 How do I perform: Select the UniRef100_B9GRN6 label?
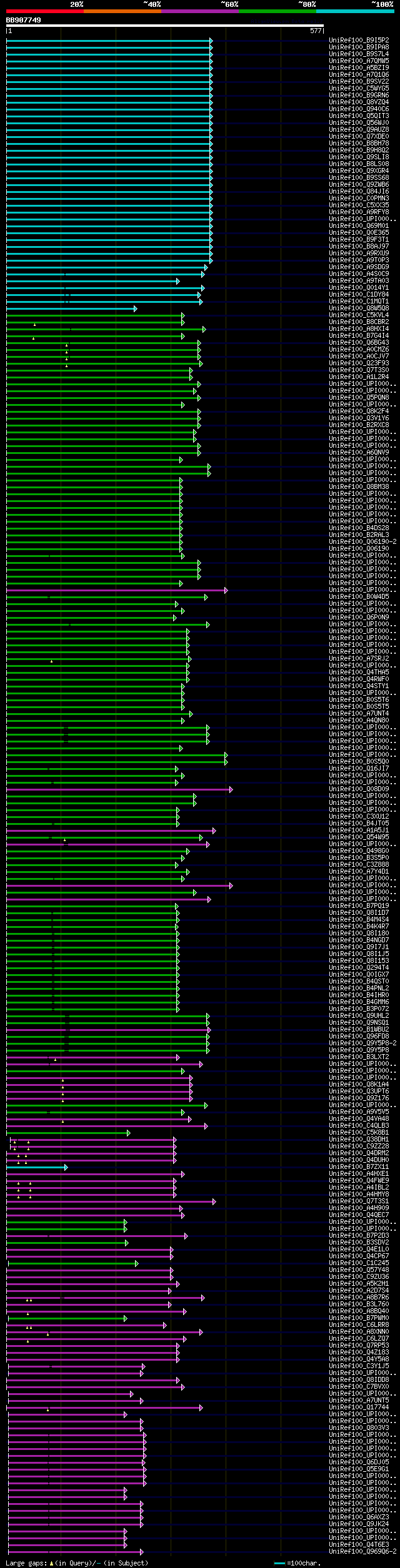pyautogui.click(x=359, y=95)
